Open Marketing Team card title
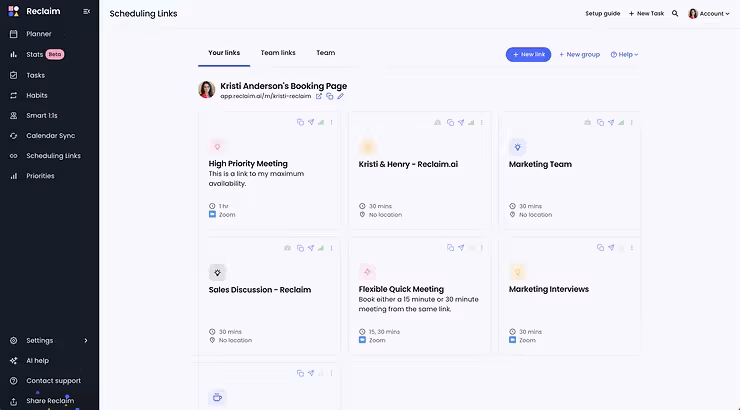740x410 pixels. [540, 164]
